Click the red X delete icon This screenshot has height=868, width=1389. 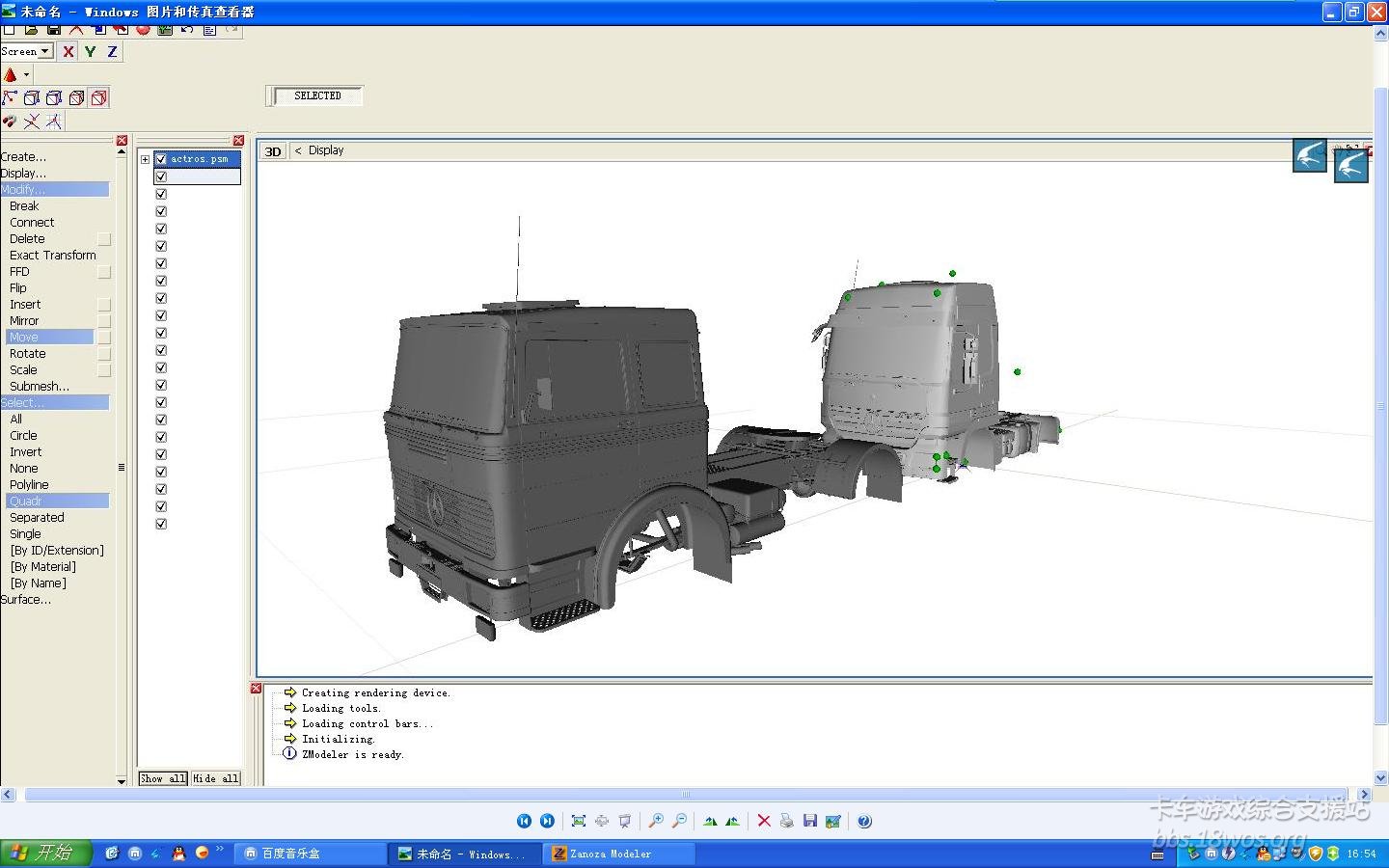point(764,821)
